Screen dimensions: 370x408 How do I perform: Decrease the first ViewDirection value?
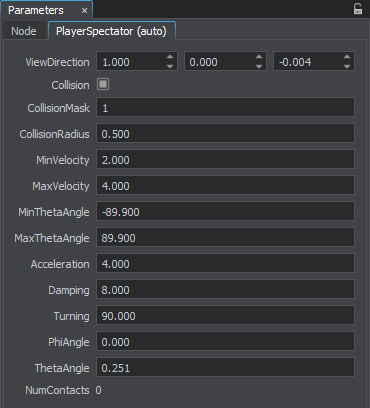click(170, 66)
